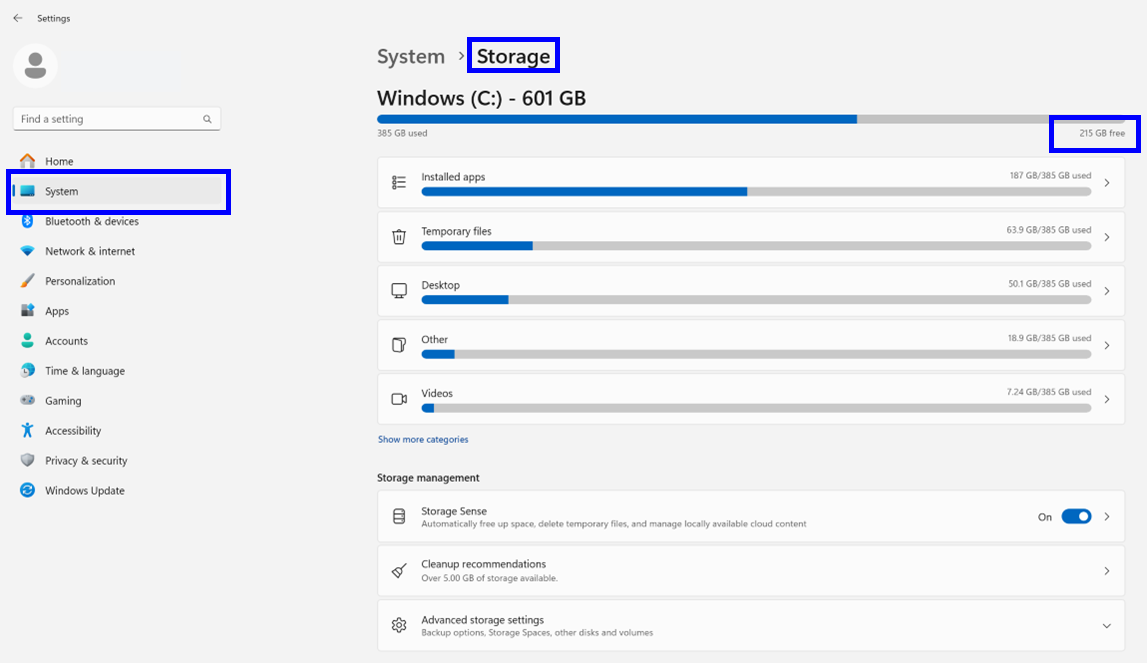Click Show more categories link
Image resolution: width=1147 pixels, height=663 pixels.
423,439
